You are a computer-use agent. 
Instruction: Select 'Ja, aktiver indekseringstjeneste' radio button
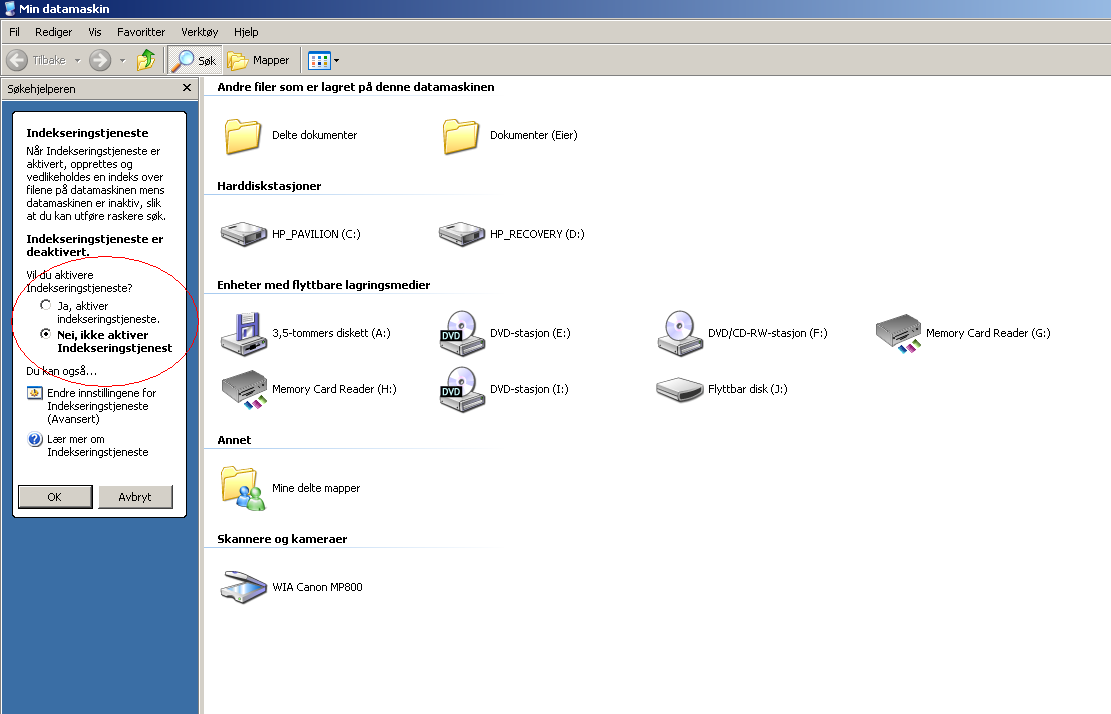click(46, 305)
